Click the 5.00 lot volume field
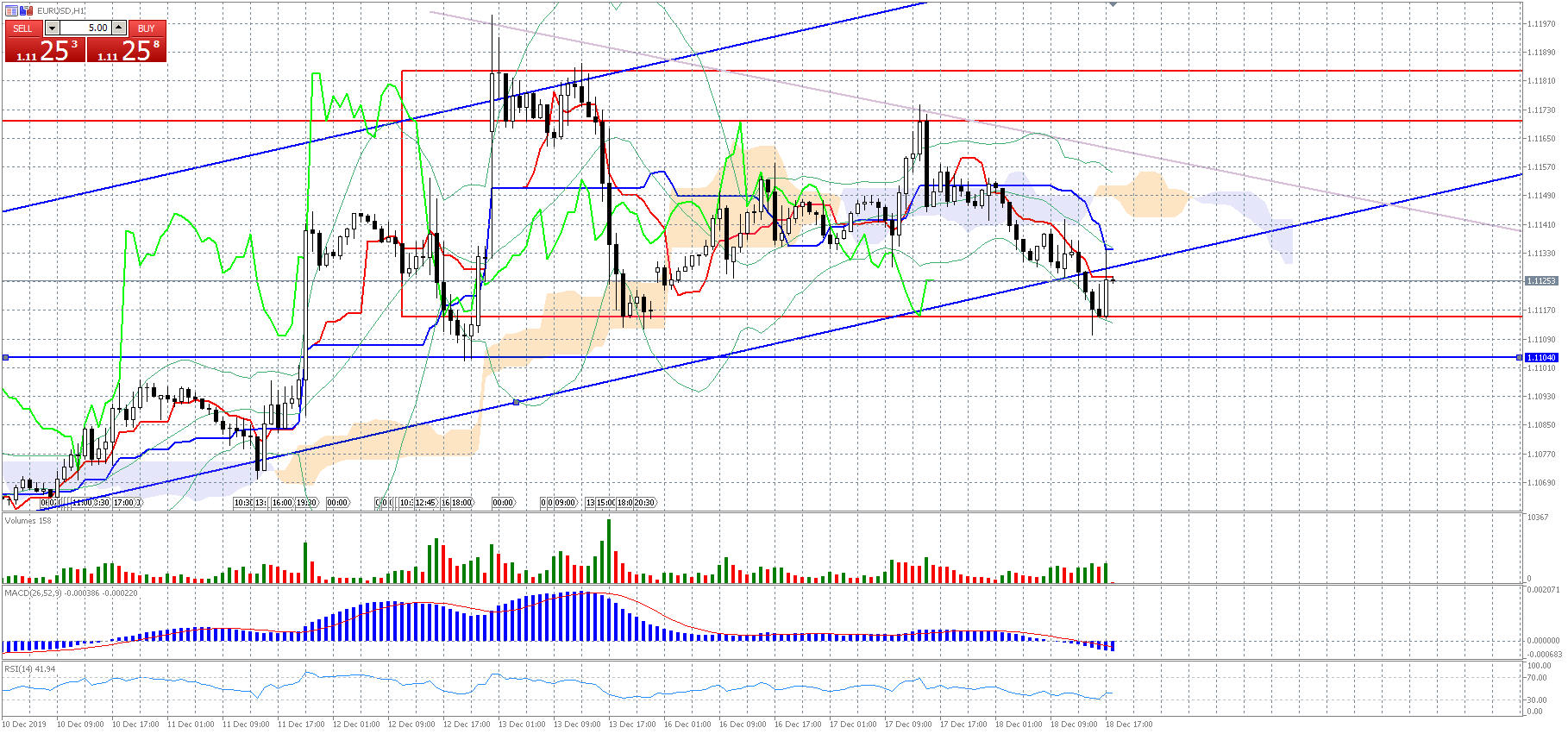 click(x=85, y=28)
